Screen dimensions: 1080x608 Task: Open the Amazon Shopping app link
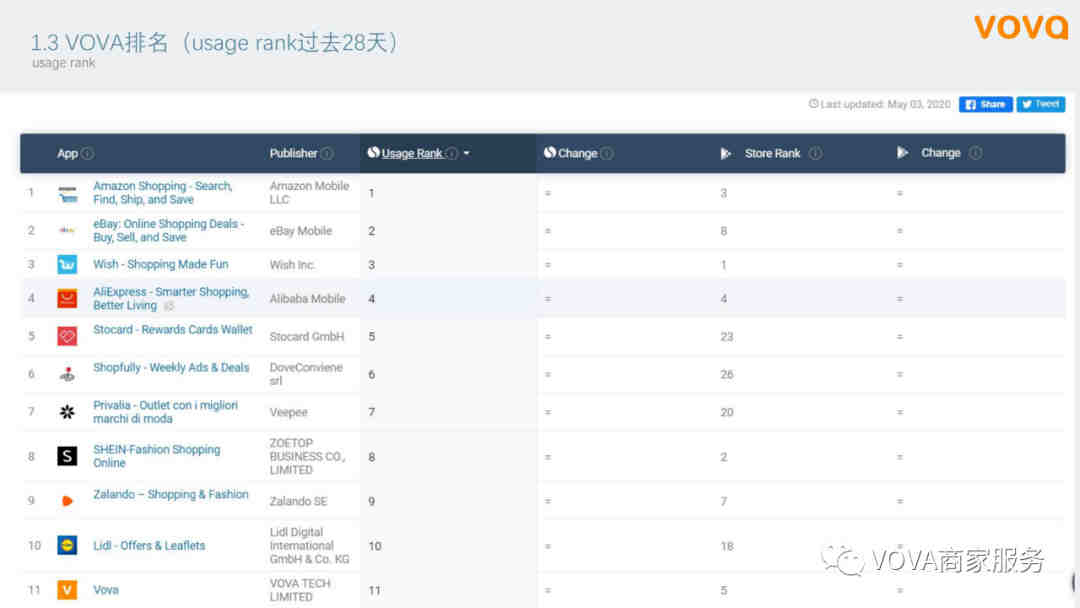(x=163, y=193)
